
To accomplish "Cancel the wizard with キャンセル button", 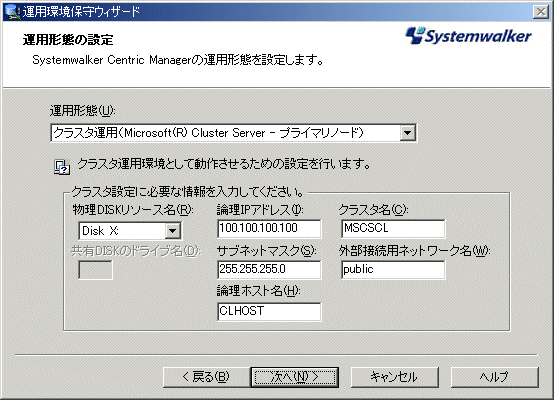I will (394, 377).
